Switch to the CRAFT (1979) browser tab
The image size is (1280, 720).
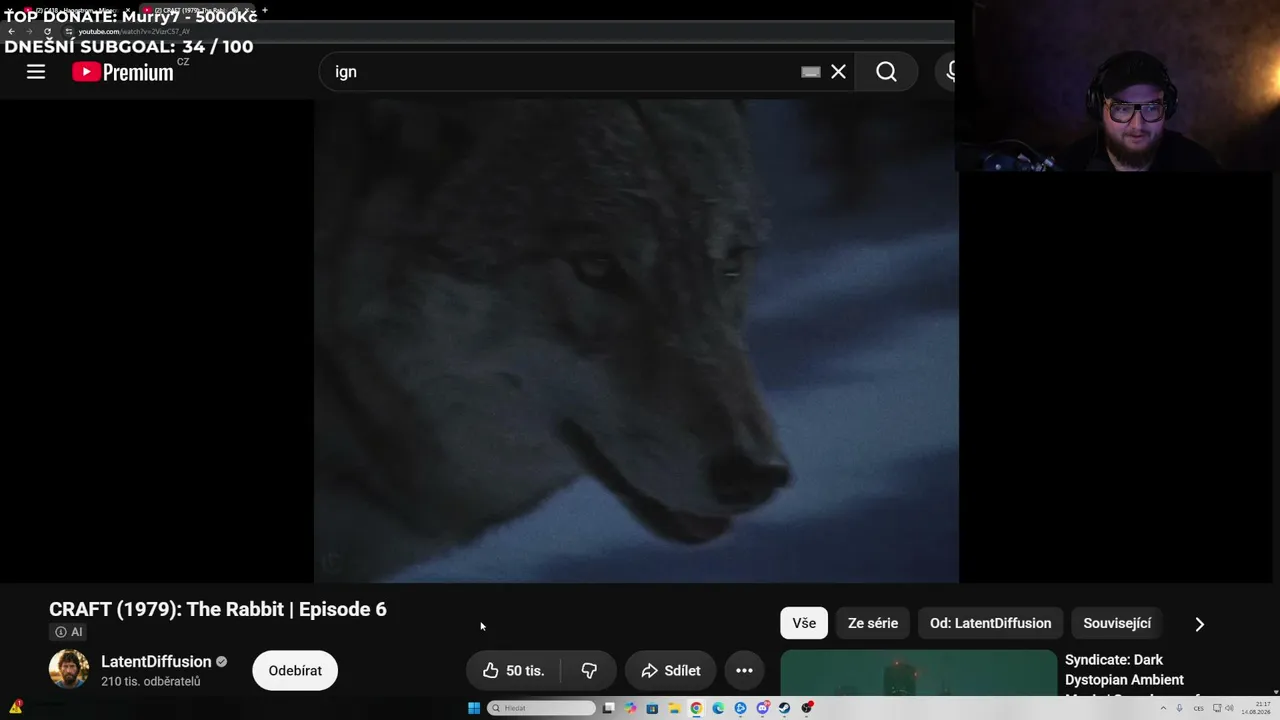(x=195, y=10)
